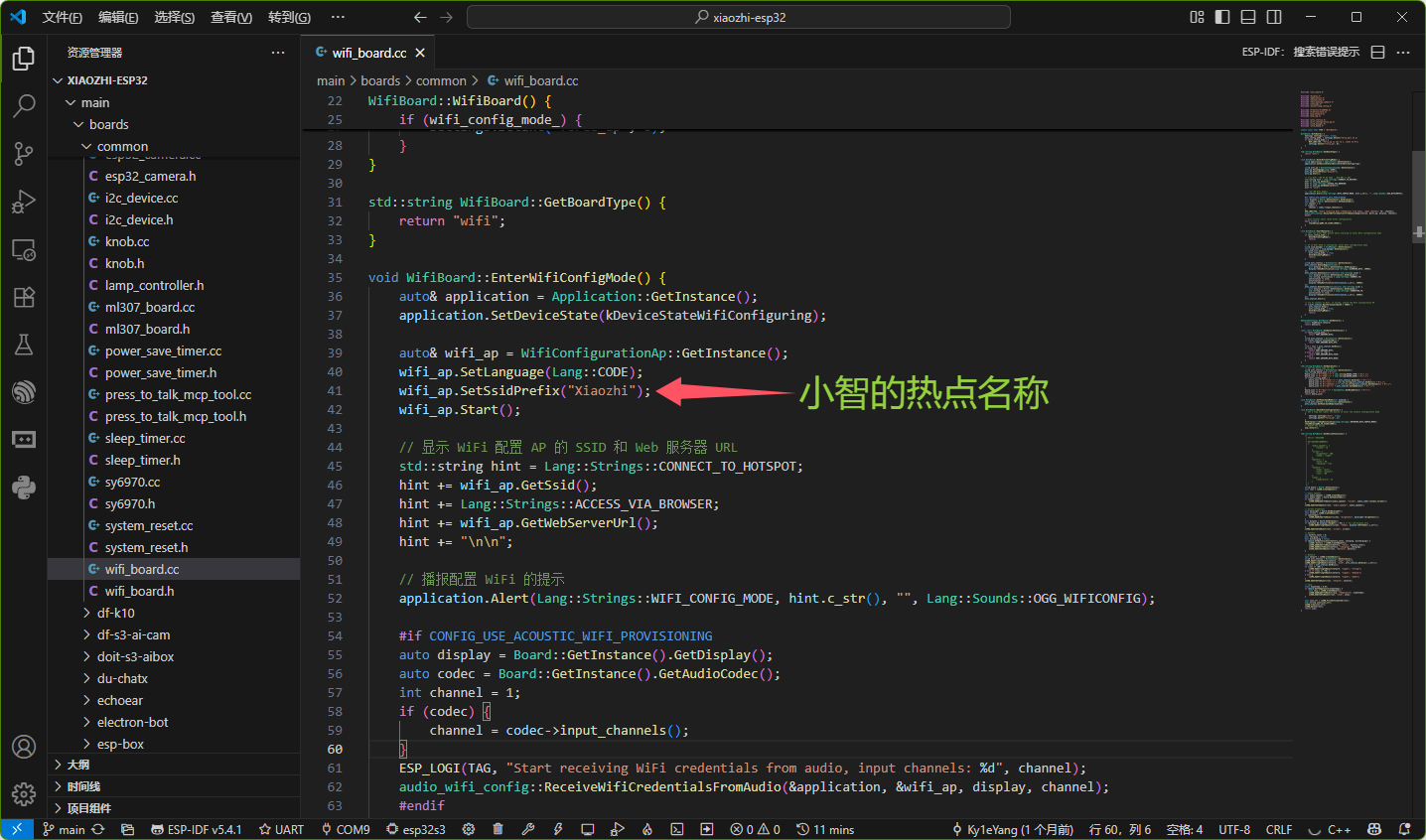Open the Run and Debug view

(24, 202)
